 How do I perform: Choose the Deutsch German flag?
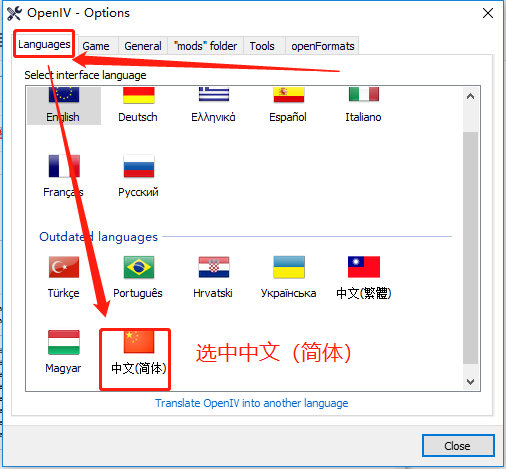(x=139, y=95)
